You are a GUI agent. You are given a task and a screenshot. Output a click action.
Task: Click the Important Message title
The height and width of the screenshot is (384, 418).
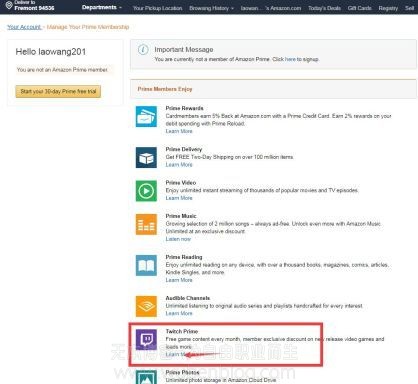pyautogui.click(x=184, y=49)
